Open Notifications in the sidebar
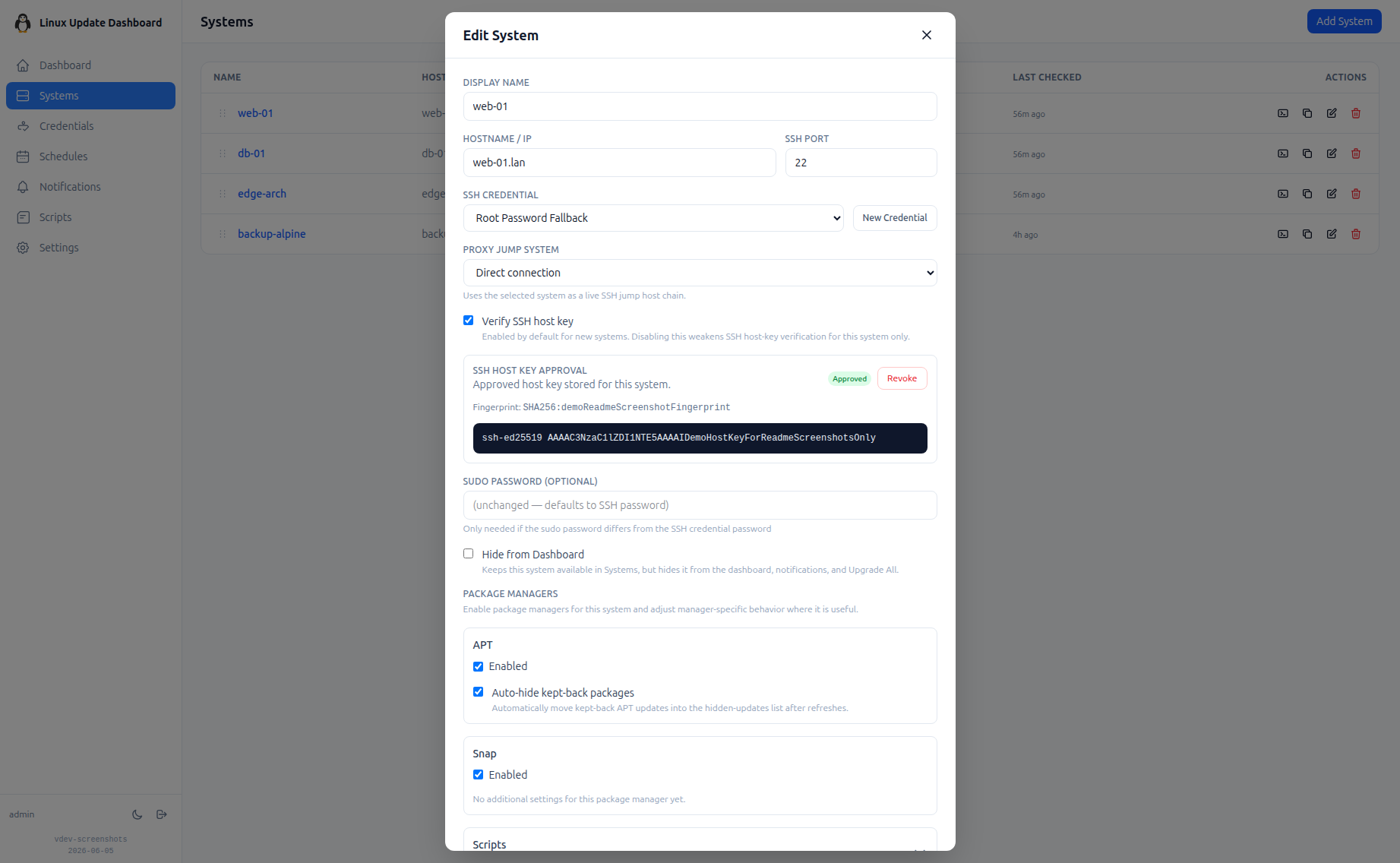Viewport: 1400px width, 863px height. 90,187
